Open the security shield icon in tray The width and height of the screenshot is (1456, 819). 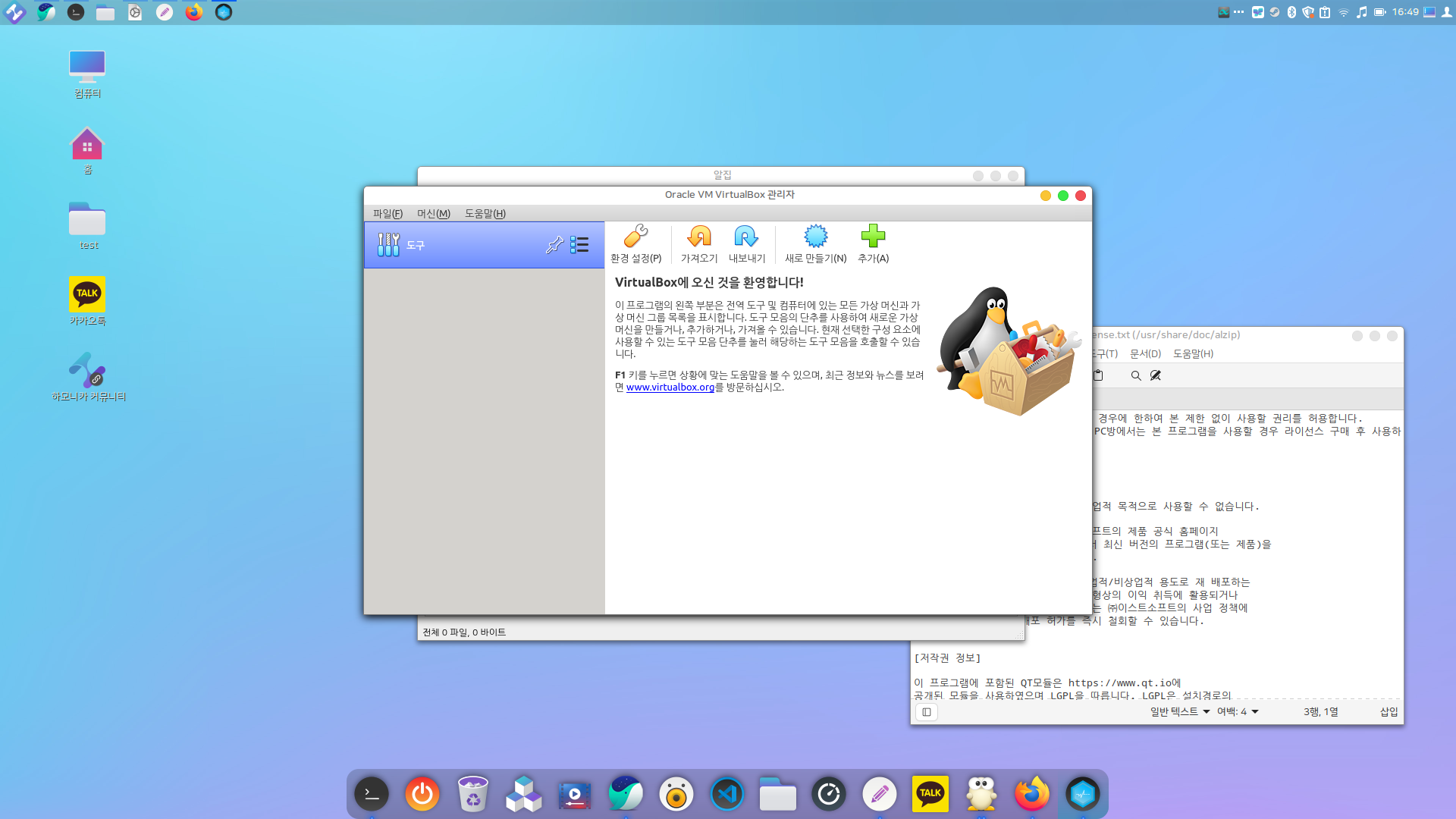pos(1308,12)
